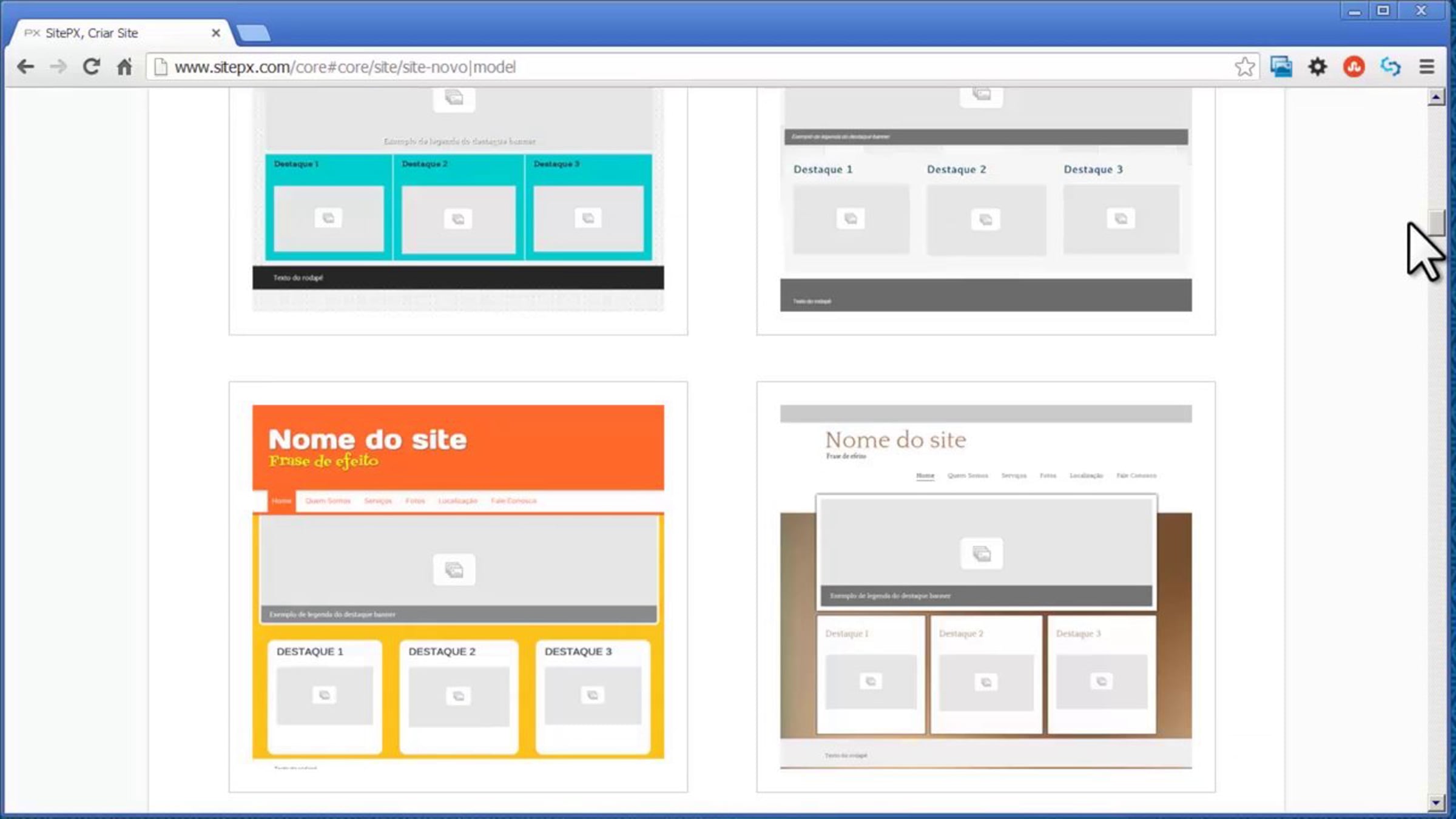This screenshot has width=1456, height=819.
Task: Click the scrollbar up arrow
Action: coord(1435,97)
